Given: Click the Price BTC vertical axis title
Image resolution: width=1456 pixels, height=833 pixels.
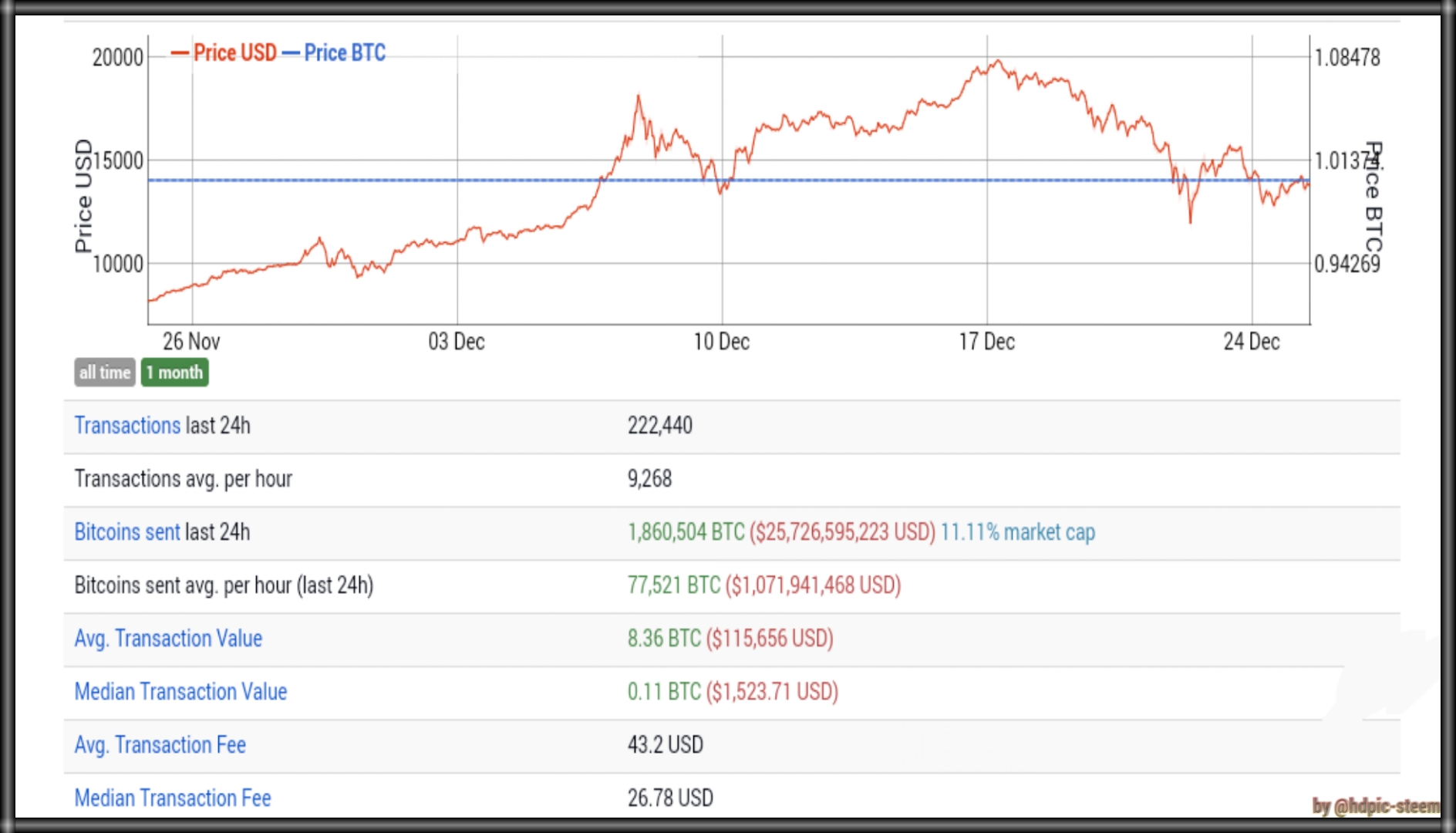Looking at the screenshot, I should tap(1373, 197).
